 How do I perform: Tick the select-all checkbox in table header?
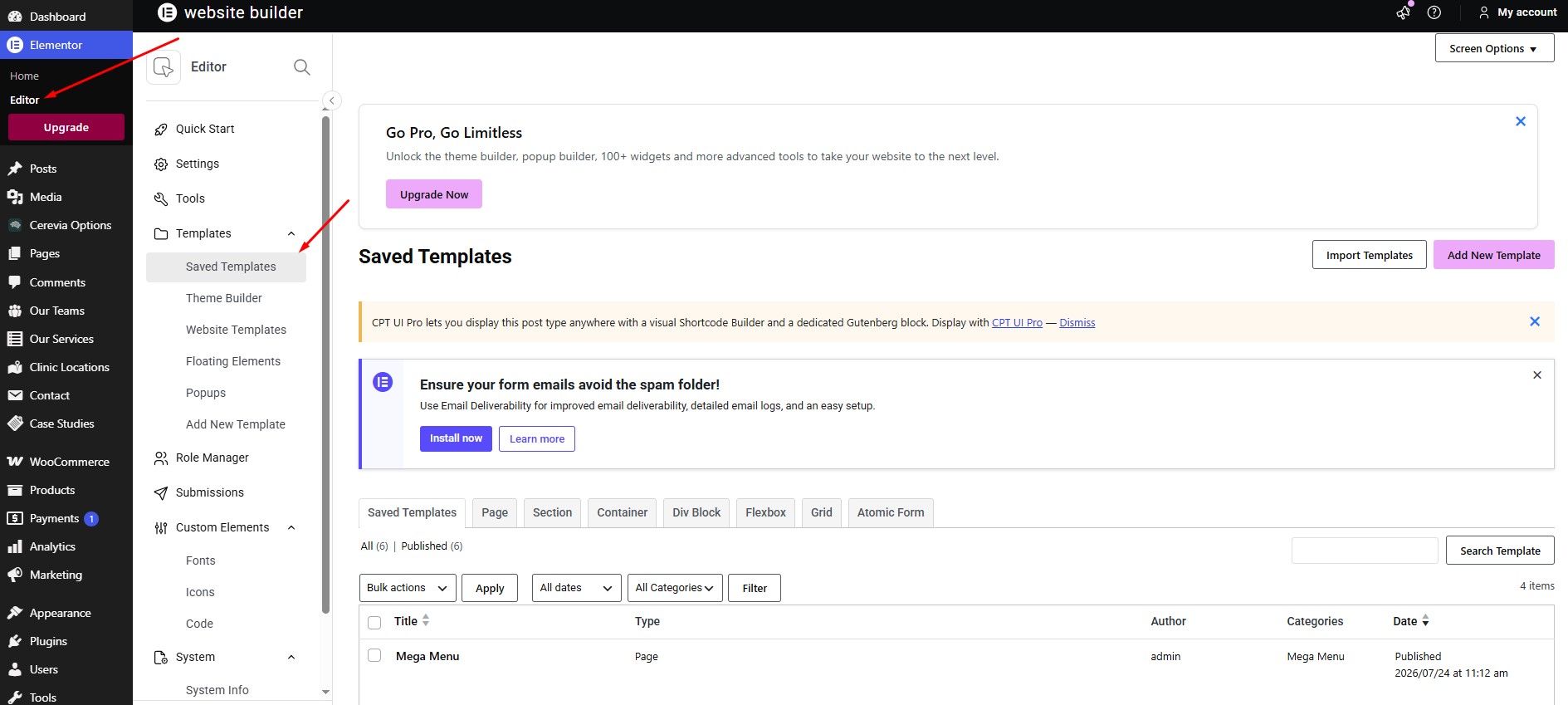374,622
